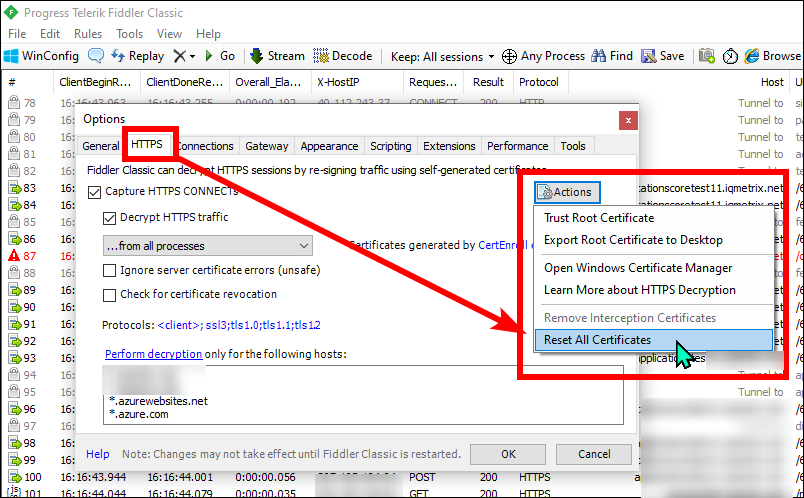The width and height of the screenshot is (804, 498).
Task: Click the OK button
Action: 508,454
